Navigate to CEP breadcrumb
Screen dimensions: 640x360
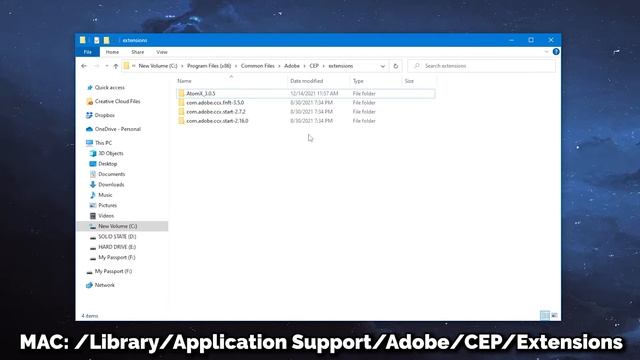[x=314, y=66]
